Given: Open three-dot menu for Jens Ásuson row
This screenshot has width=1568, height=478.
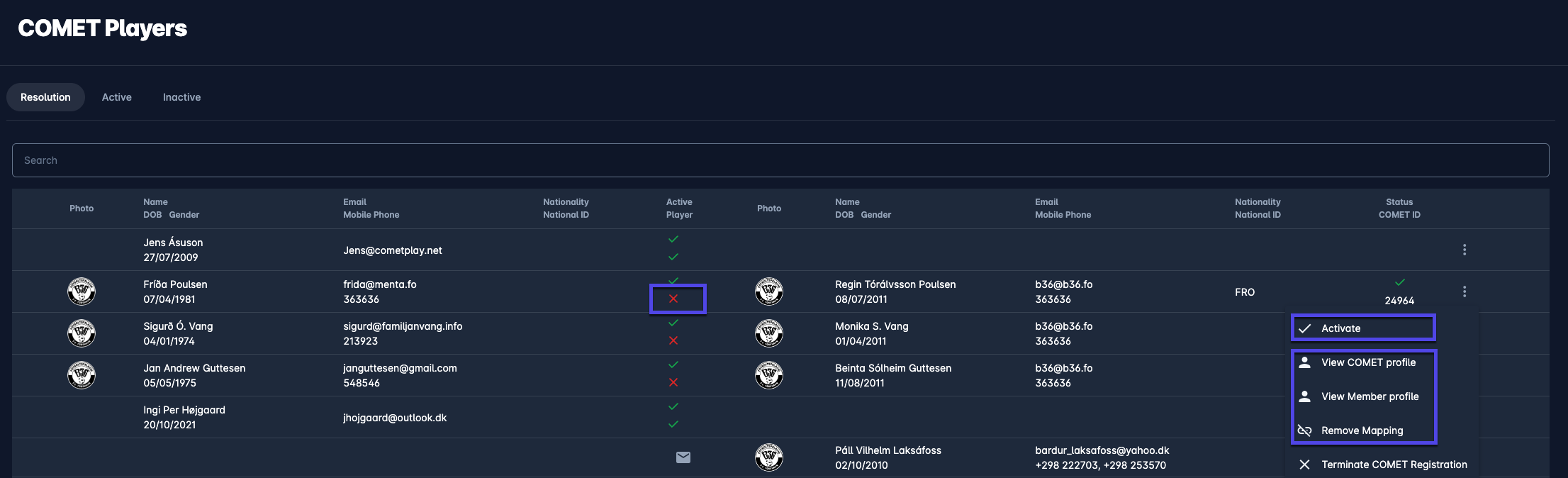Looking at the screenshot, I should [x=1464, y=250].
